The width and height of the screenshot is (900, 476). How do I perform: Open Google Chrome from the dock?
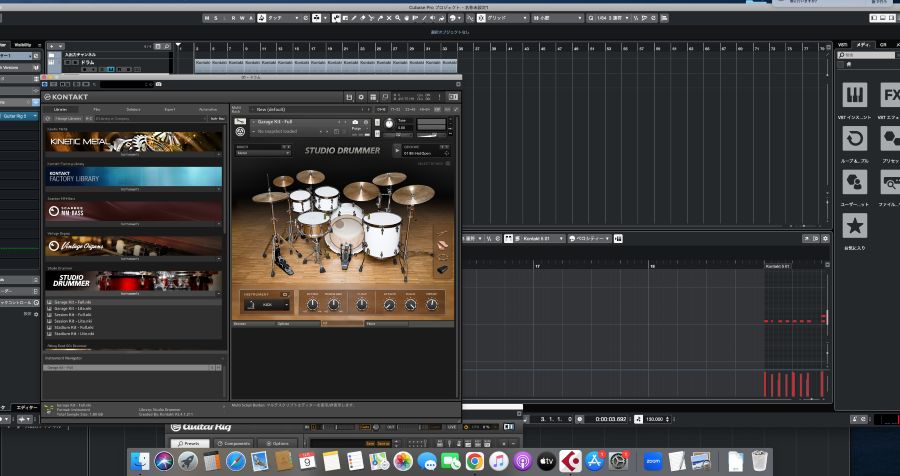tap(474, 460)
